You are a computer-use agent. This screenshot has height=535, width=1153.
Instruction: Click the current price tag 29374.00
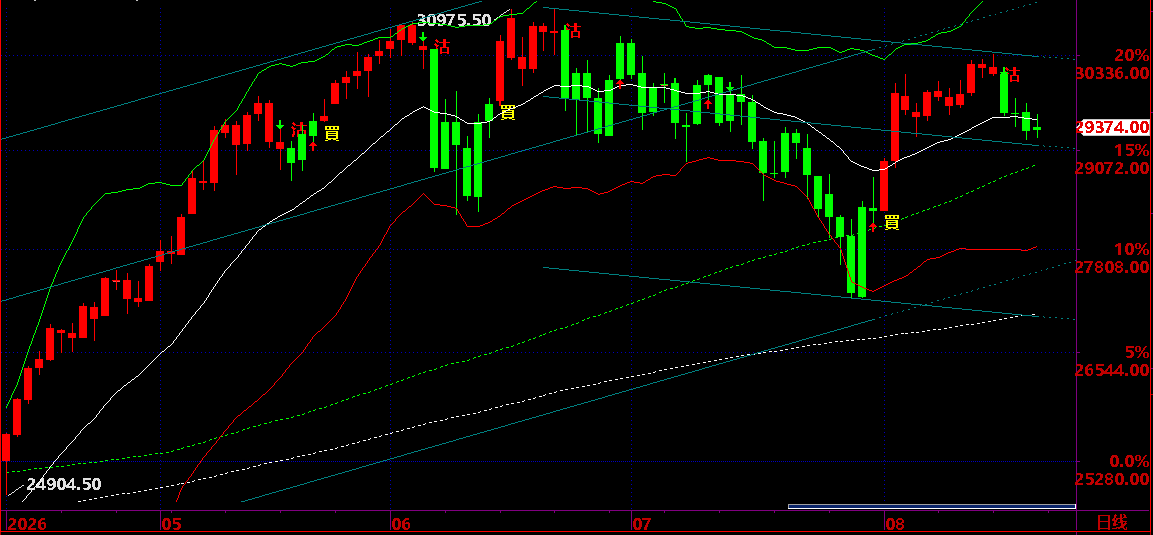point(1112,127)
